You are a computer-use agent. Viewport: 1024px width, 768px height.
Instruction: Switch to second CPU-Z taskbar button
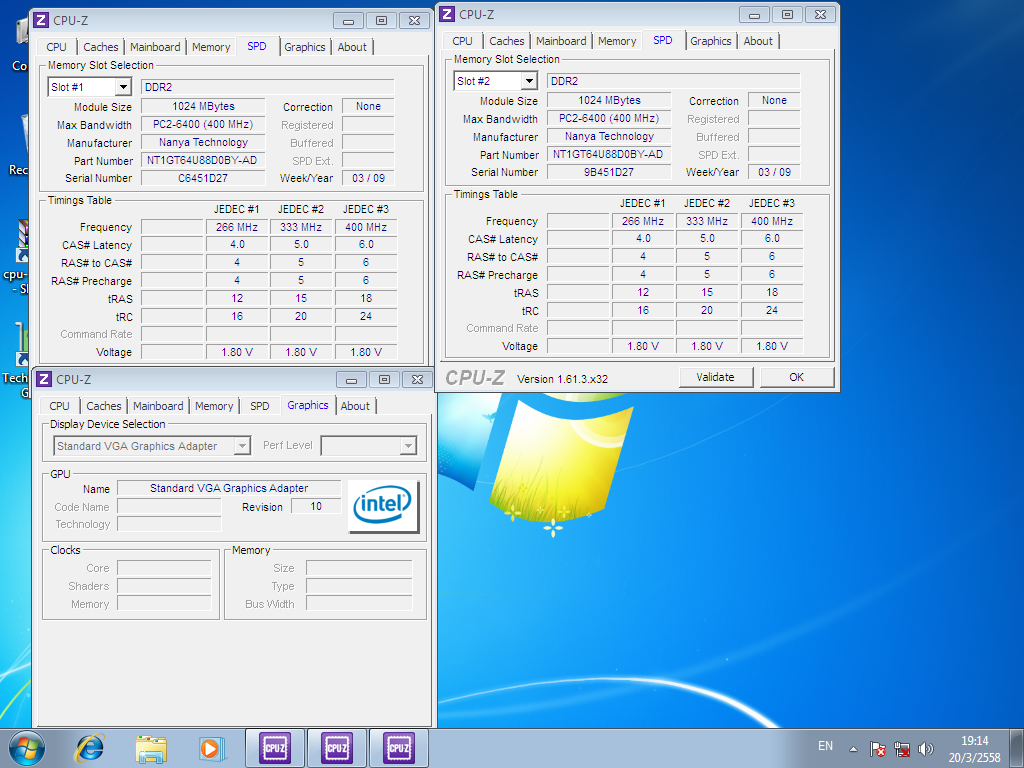[x=337, y=748]
